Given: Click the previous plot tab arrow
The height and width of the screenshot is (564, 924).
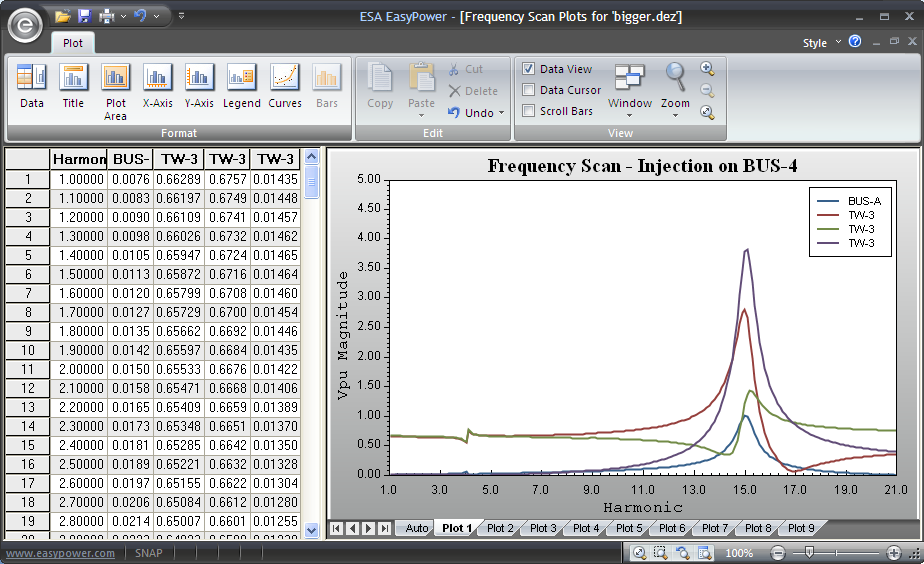Looking at the screenshot, I should point(352,528).
